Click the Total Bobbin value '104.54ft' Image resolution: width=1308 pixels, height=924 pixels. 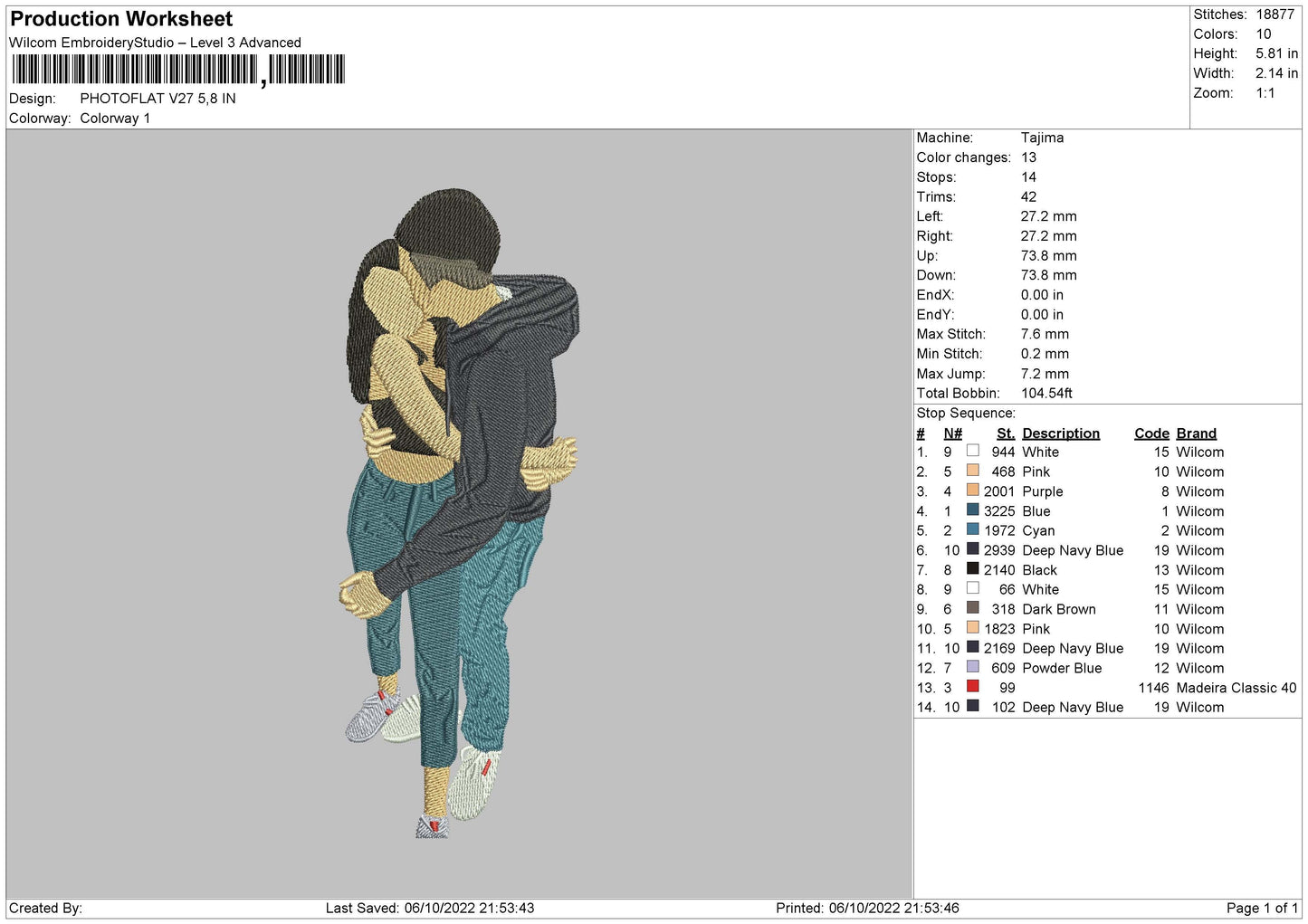point(1046,394)
